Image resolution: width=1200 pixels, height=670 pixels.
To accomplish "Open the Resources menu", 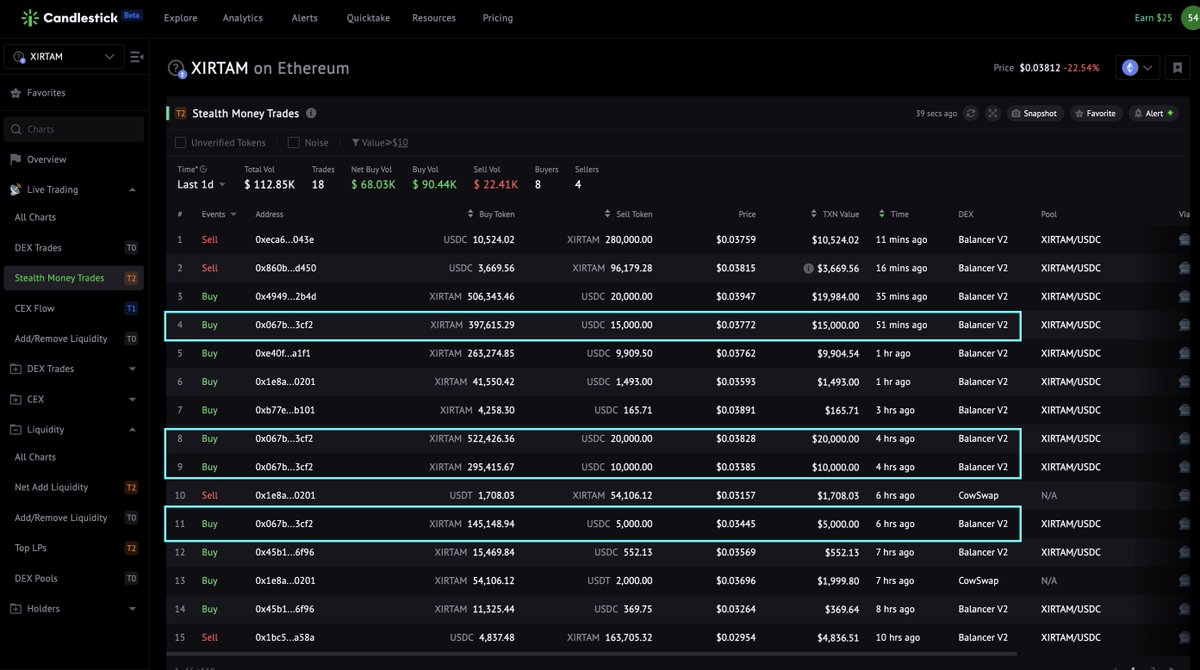I will click(434, 18).
